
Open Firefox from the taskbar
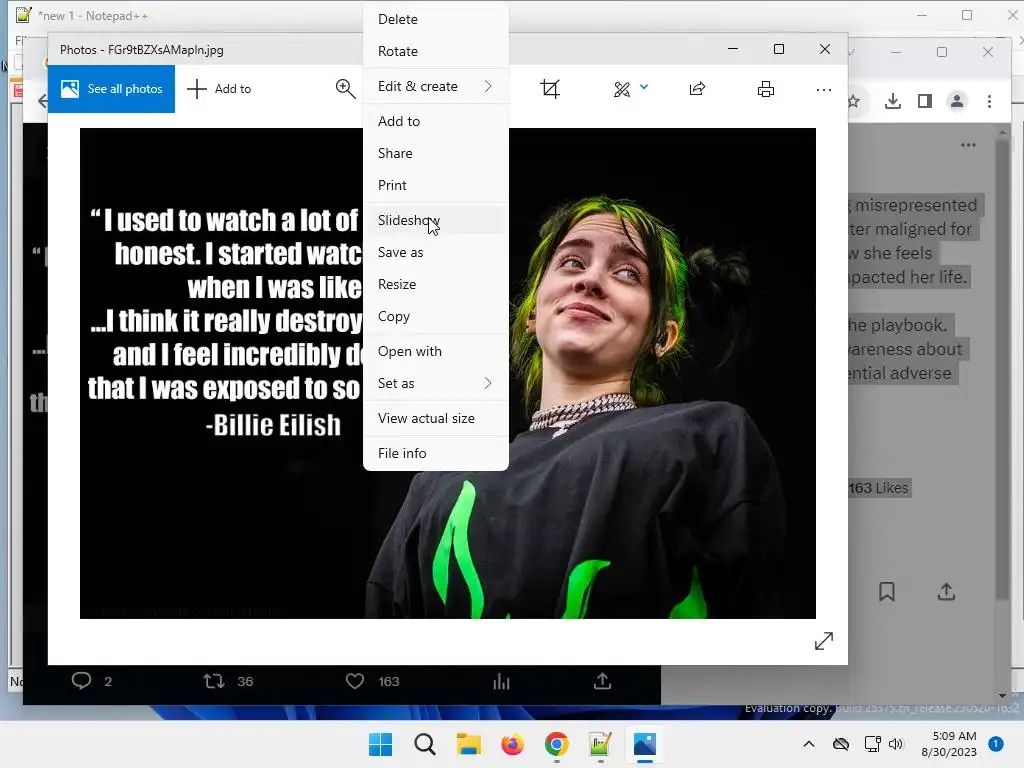pos(513,744)
